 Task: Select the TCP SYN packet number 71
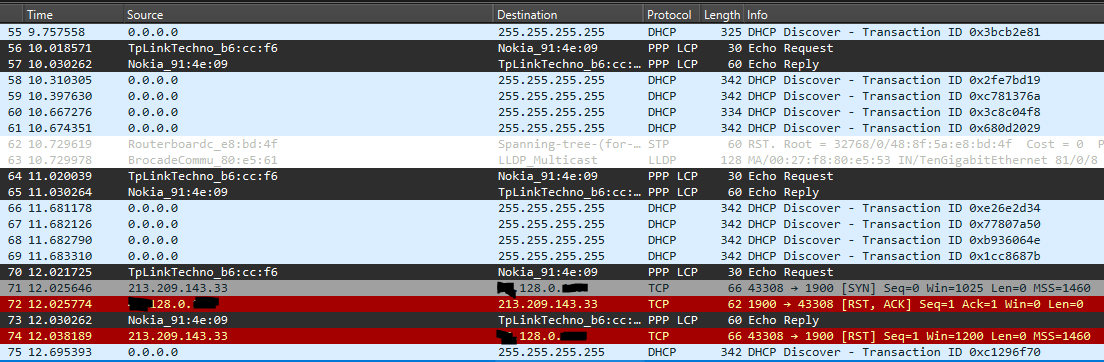[552, 288]
